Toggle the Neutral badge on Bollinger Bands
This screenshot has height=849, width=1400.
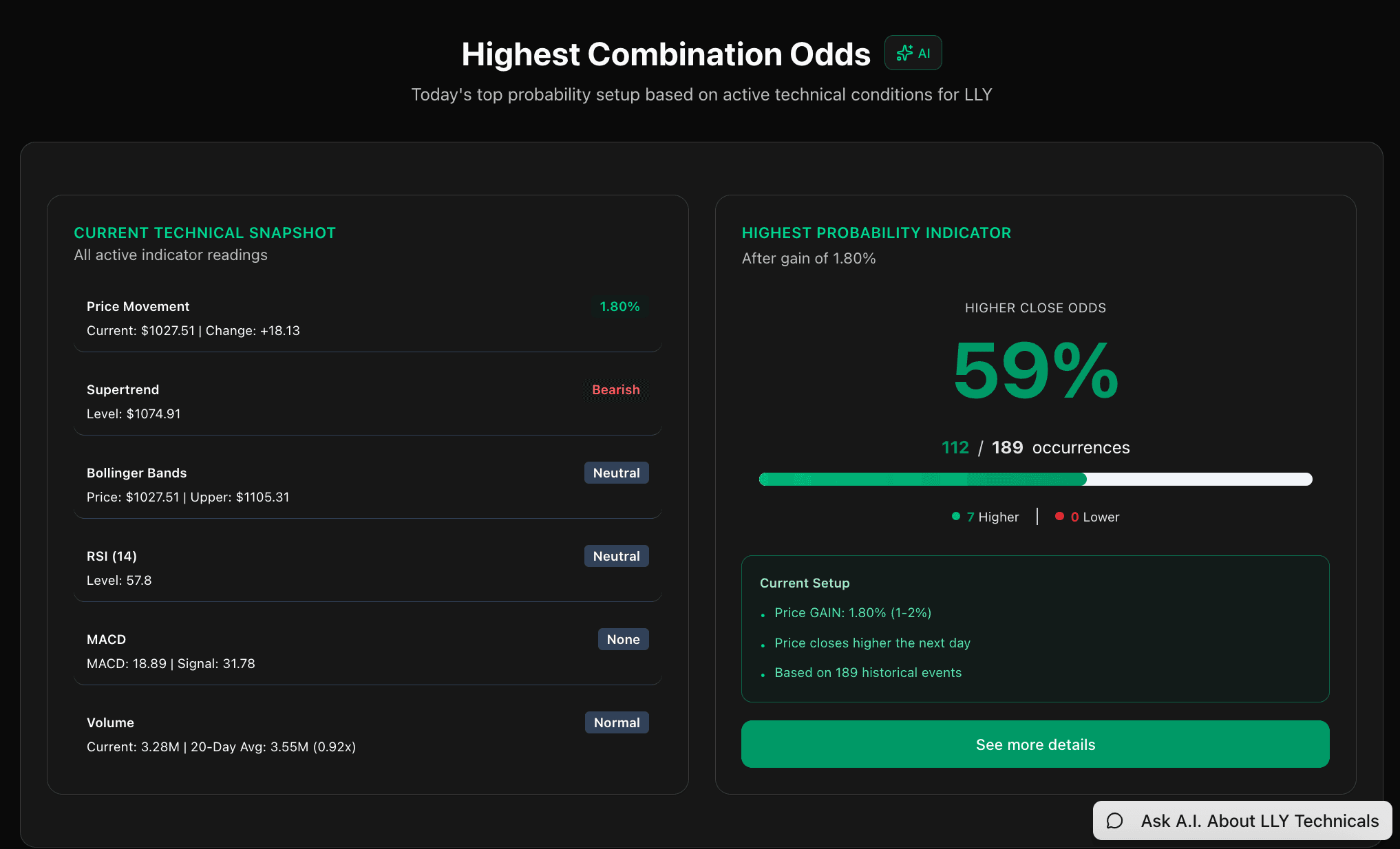pyautogui.click(x=616, y=473)
